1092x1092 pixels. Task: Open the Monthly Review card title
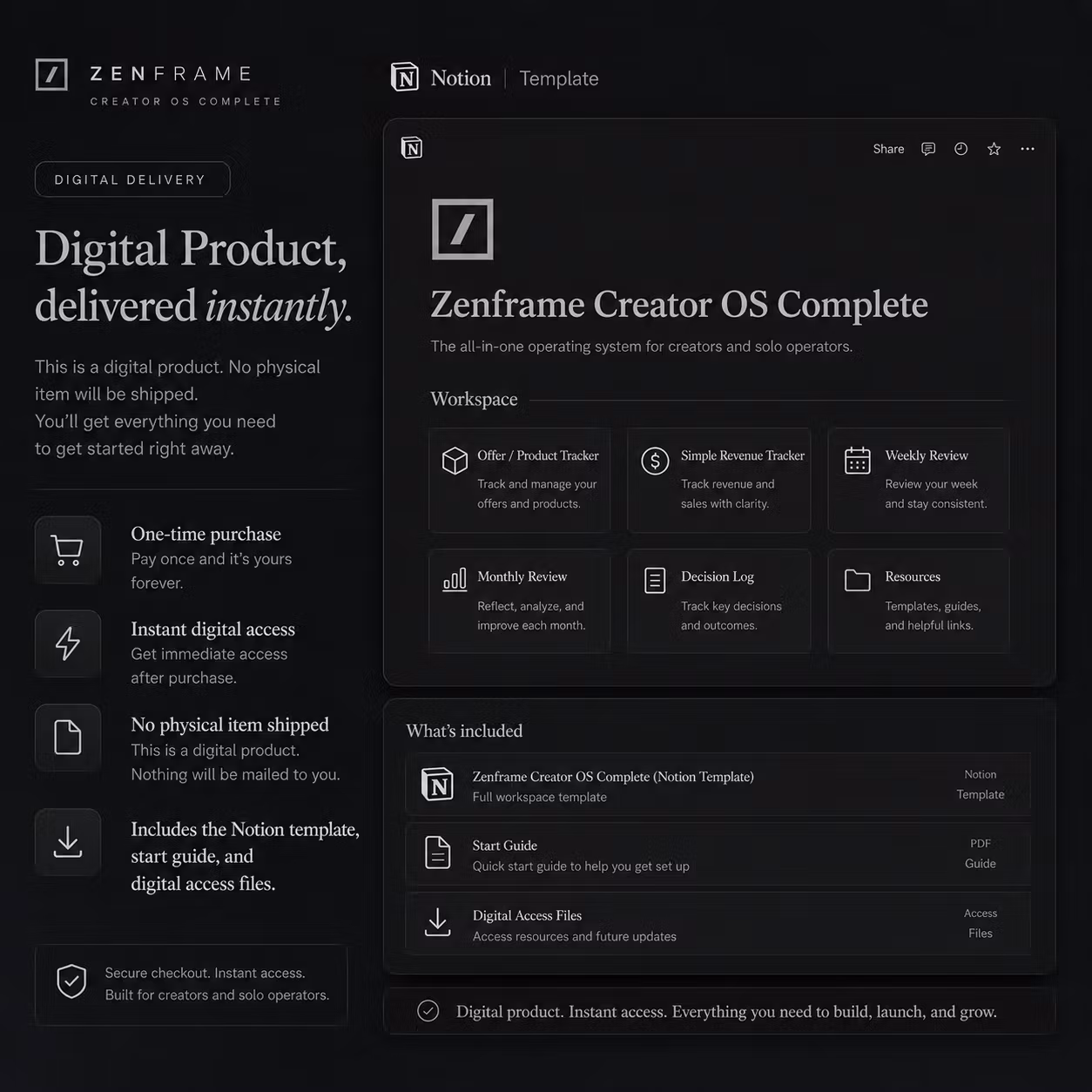pyautogui.click(x=522, y=576)
